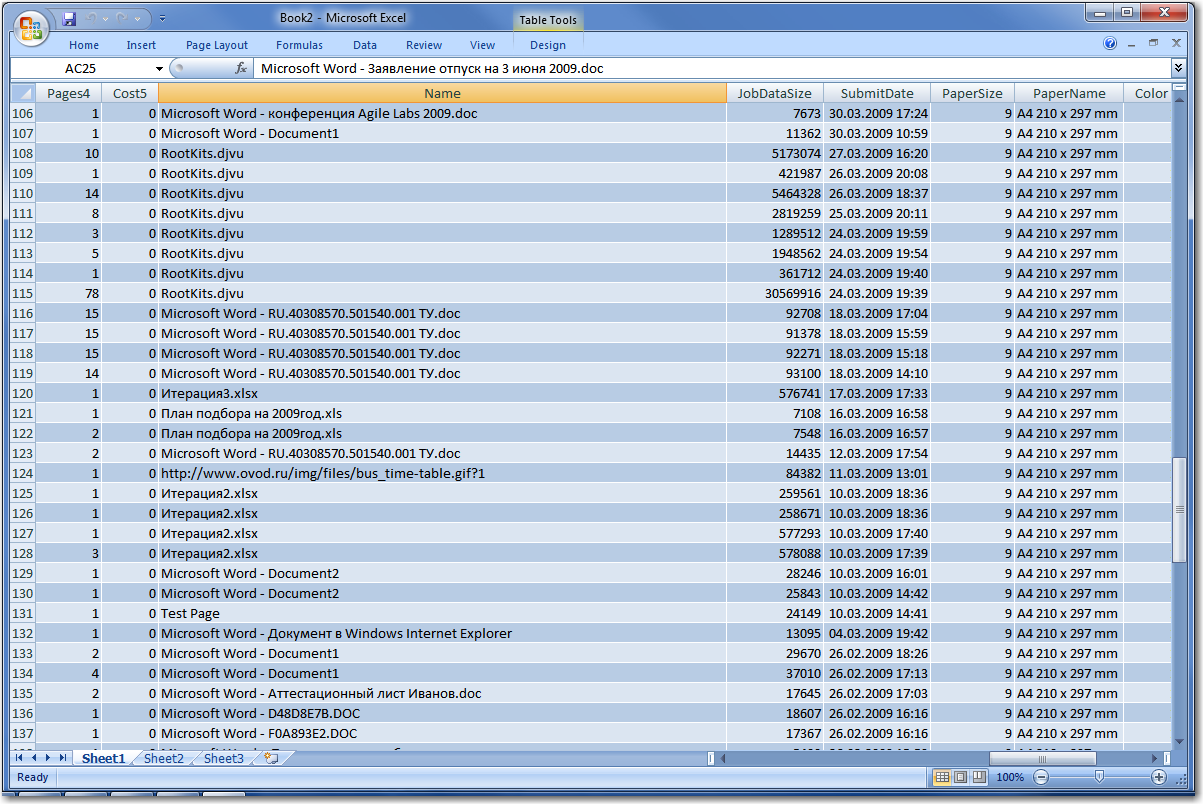Viewport: 1203px width, 804px height.
Task: Restore the workbook window inside Excel
Action: (x=1153, y=44)
